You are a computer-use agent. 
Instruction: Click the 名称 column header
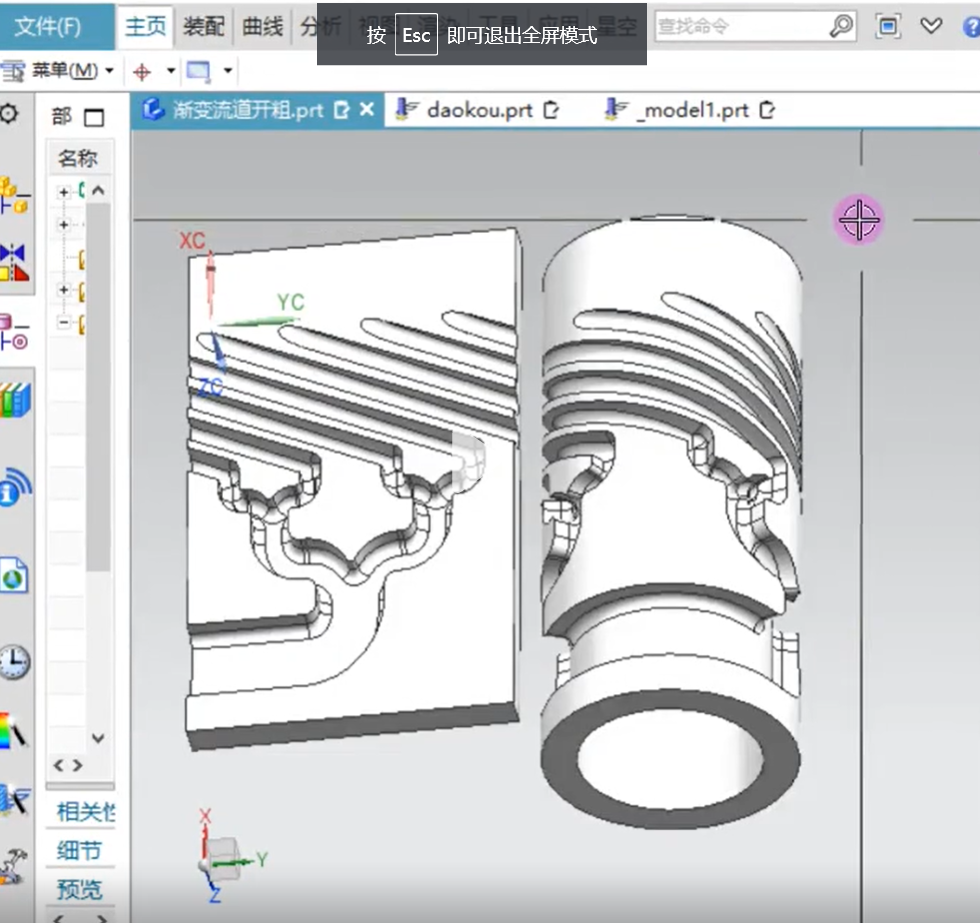click(x=78, y=158)
